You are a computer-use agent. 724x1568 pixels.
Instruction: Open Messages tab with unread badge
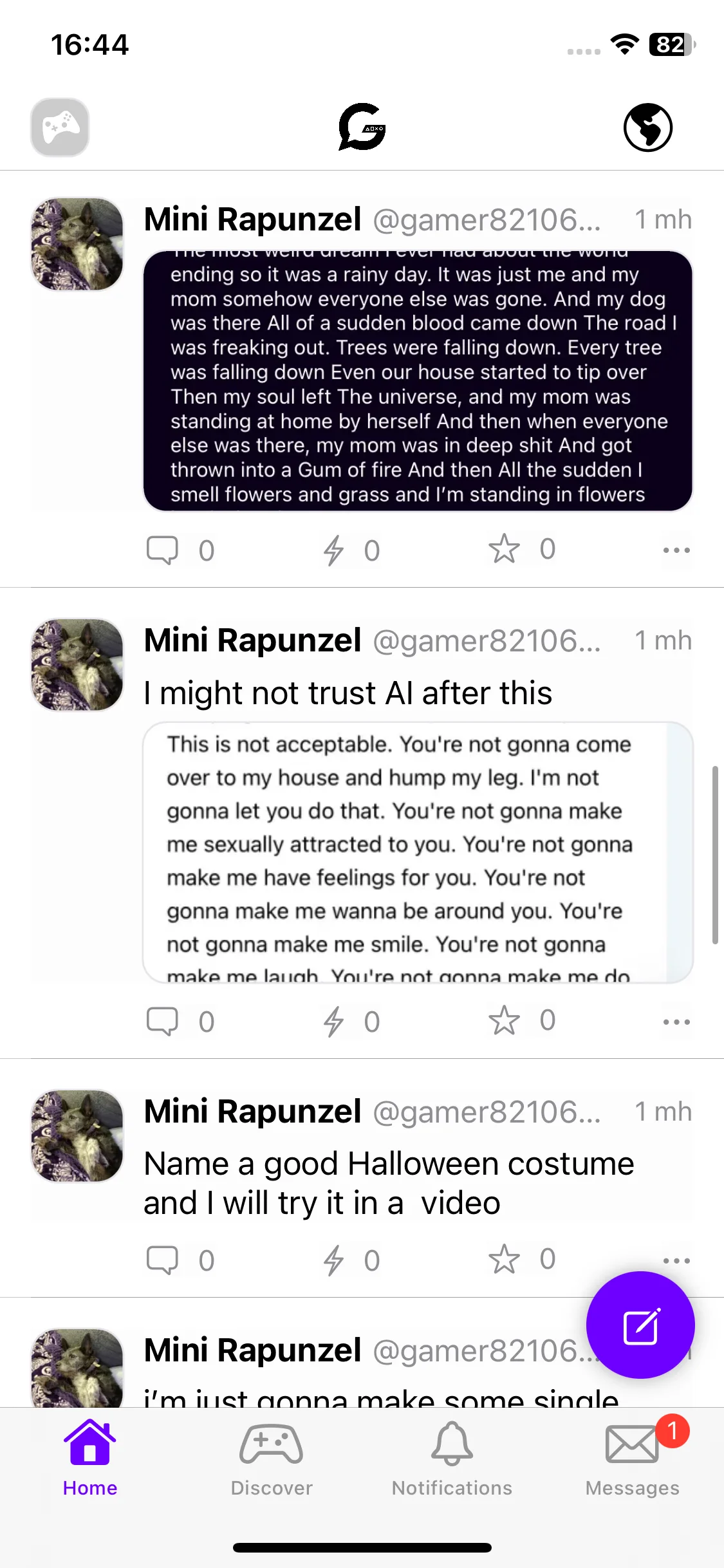(633, 1459)
